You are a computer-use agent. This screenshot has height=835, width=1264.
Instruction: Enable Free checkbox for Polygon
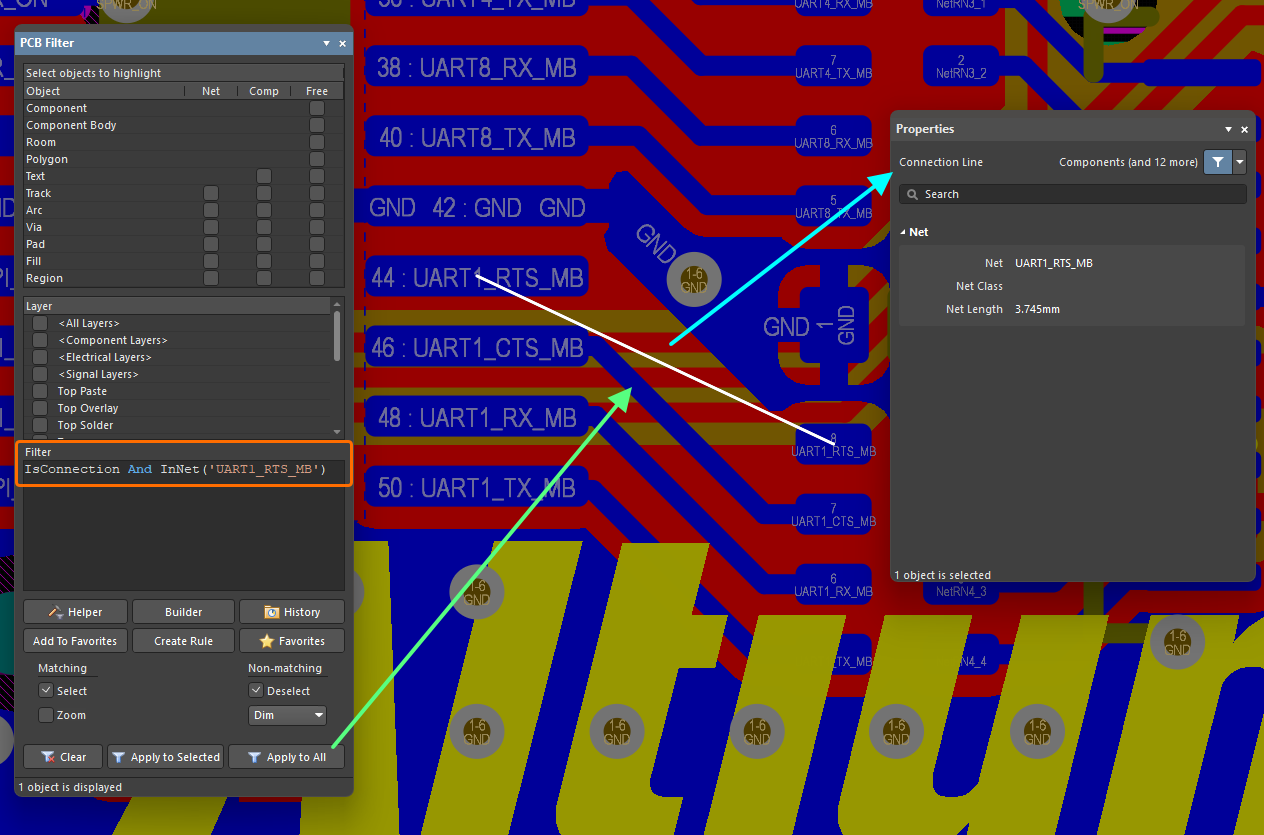point(317,159)
